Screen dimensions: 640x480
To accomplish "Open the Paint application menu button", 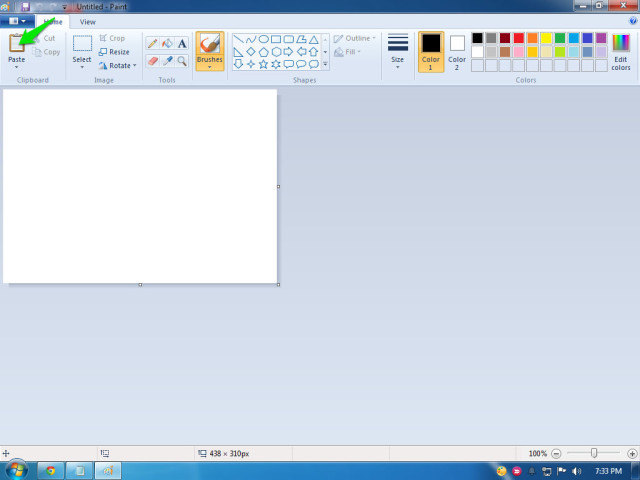I will point(17,21).
